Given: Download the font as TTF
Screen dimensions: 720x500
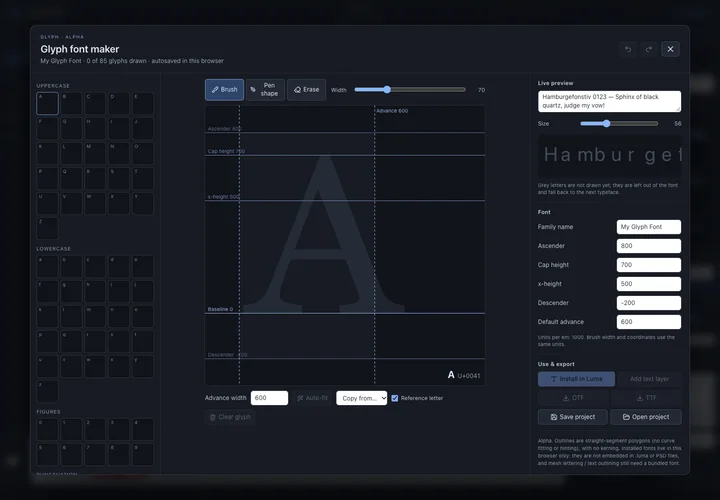Looking at the screenshot, I should click(646, 398).
